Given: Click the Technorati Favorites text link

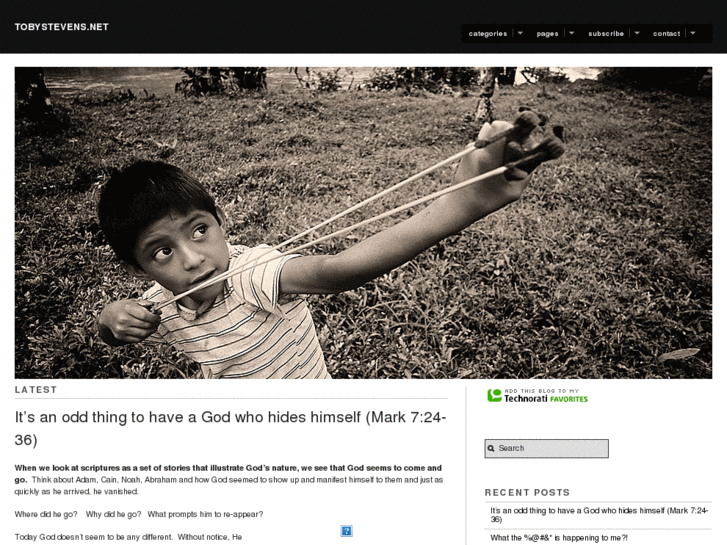Looking at the screenshot, I should pyautogui.click(x=546, y=398).
